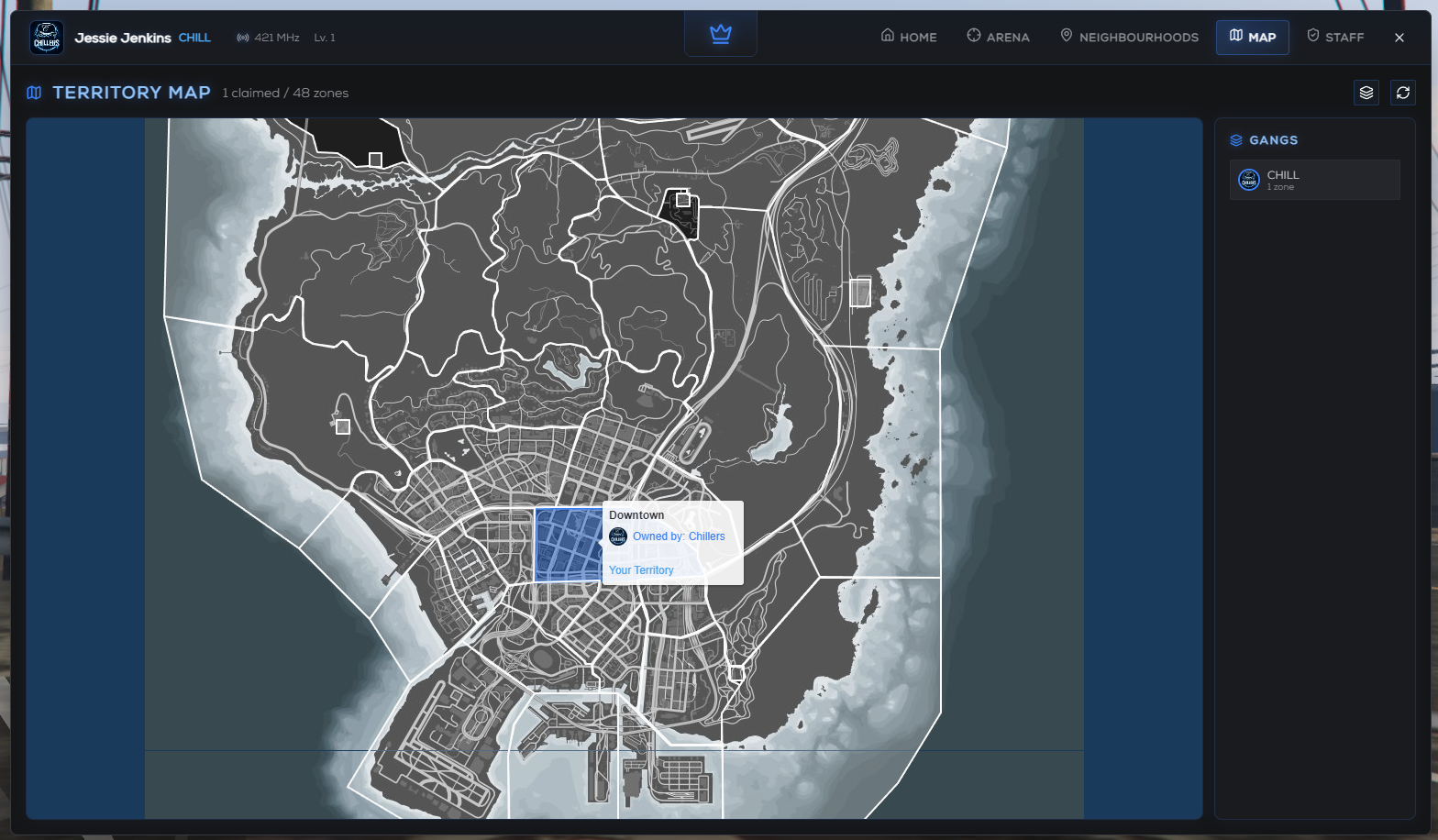Screen dimensions: 1438x840
Task: Click the "TERRITORY MAP" heading
Action: 132,93
